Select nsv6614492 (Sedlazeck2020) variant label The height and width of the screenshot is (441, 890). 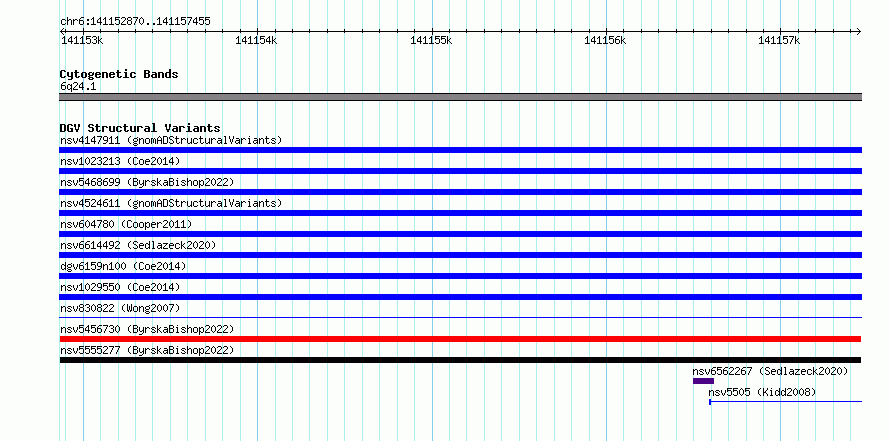click(138, 245)
